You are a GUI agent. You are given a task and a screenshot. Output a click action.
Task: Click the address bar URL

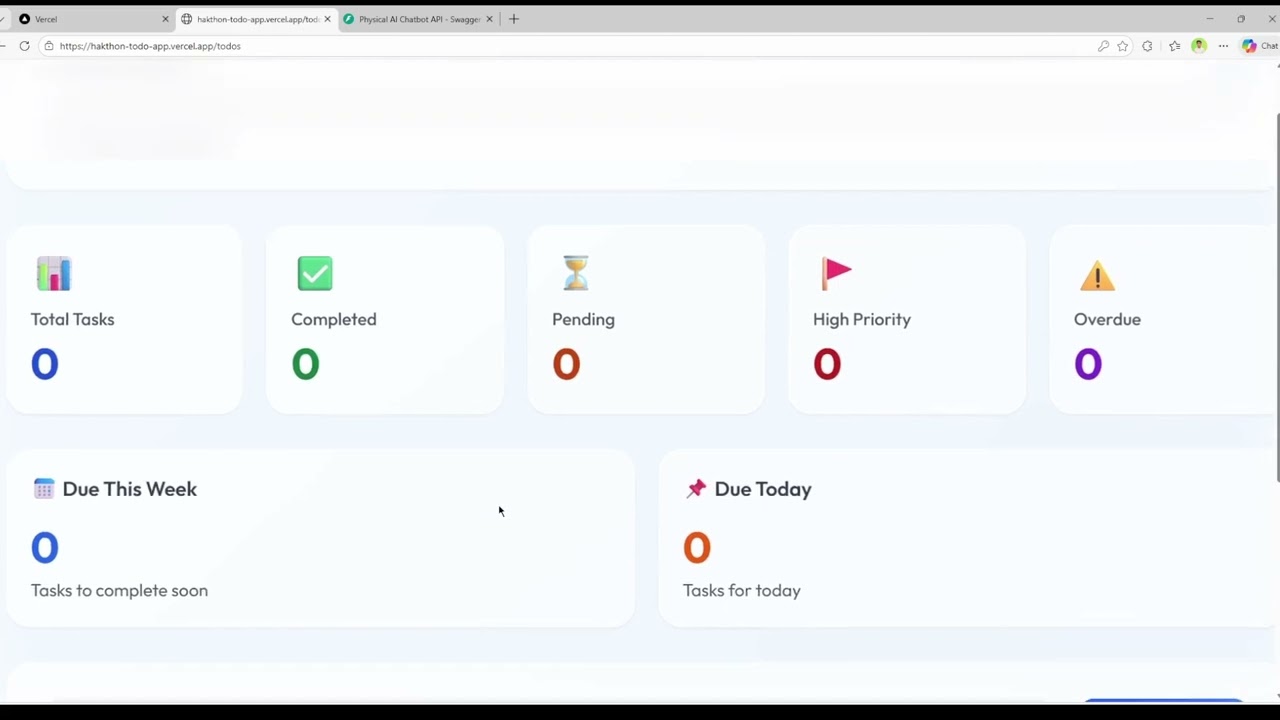tap(150, 46)
